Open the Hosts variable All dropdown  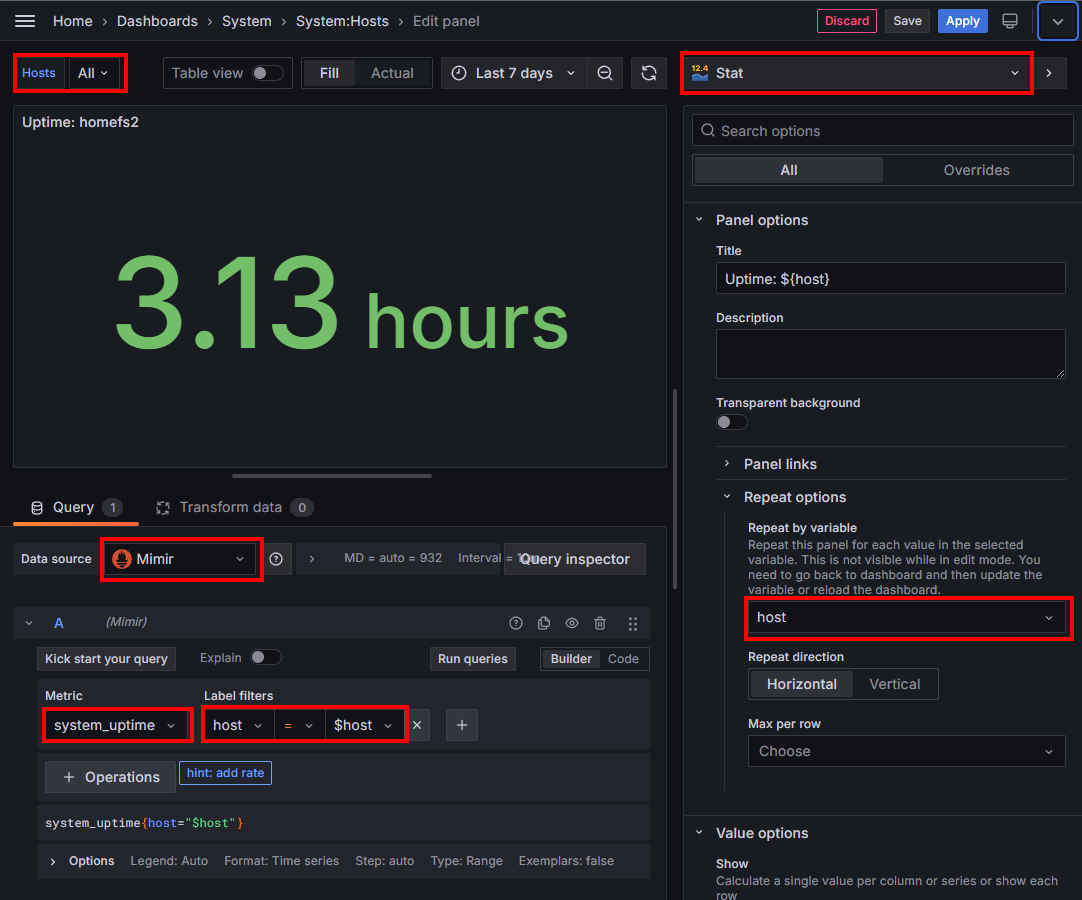point(93,73)
